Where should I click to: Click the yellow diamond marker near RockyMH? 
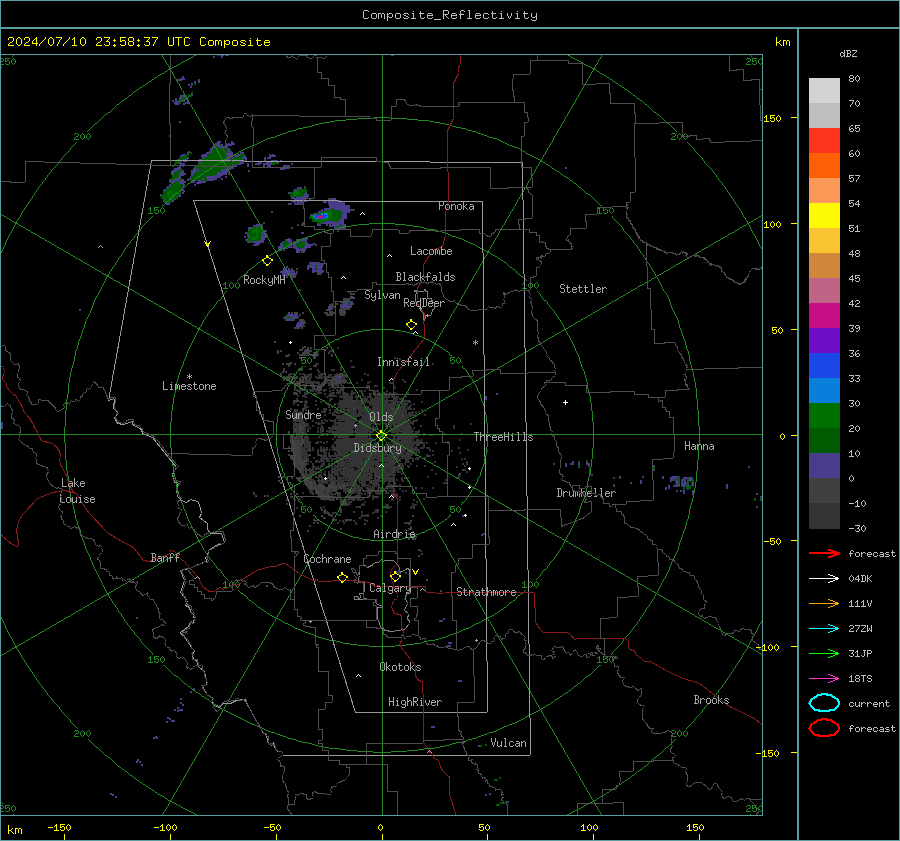tap(267, 261)
